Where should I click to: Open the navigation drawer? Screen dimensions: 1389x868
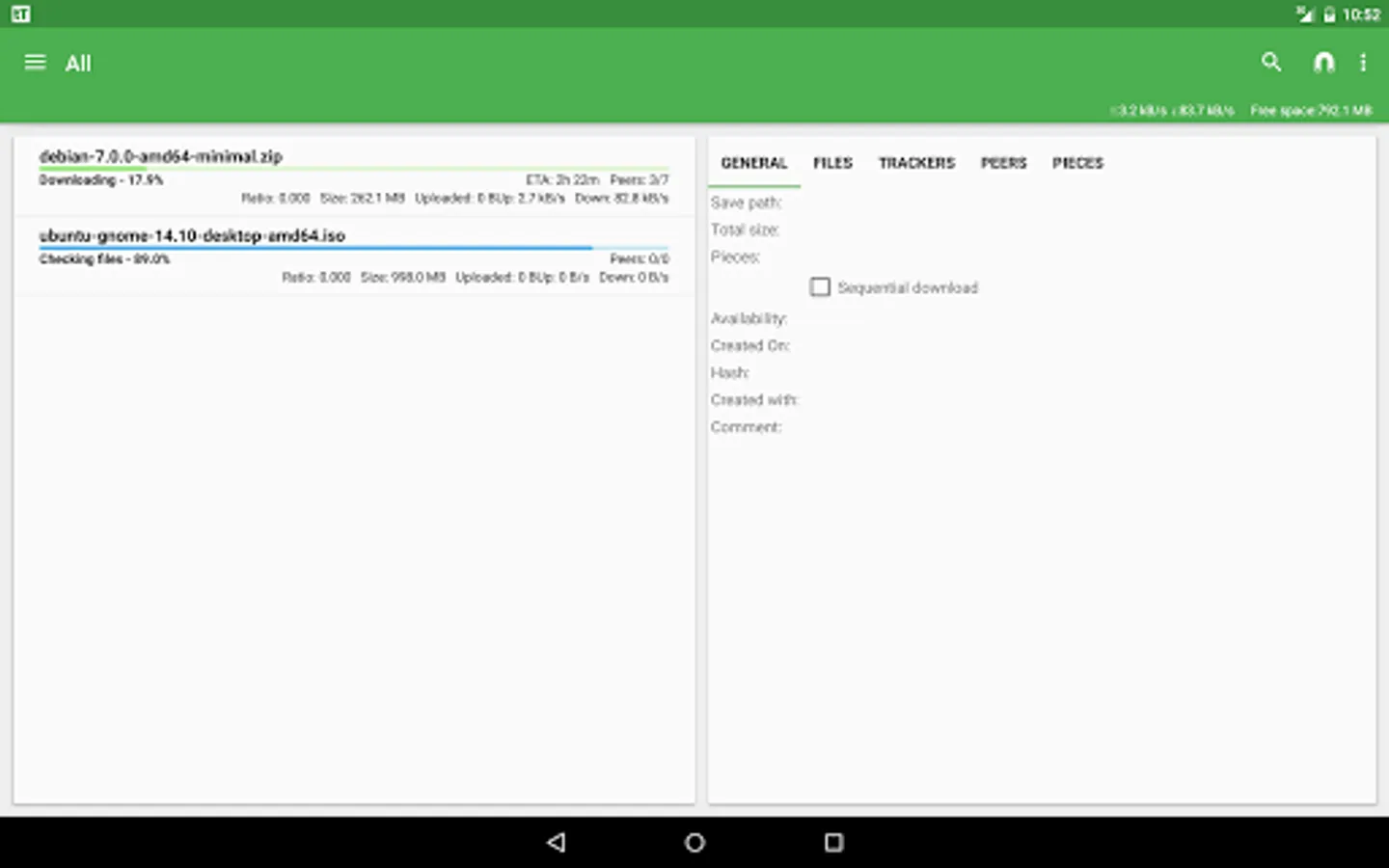(x=35, y=62)
